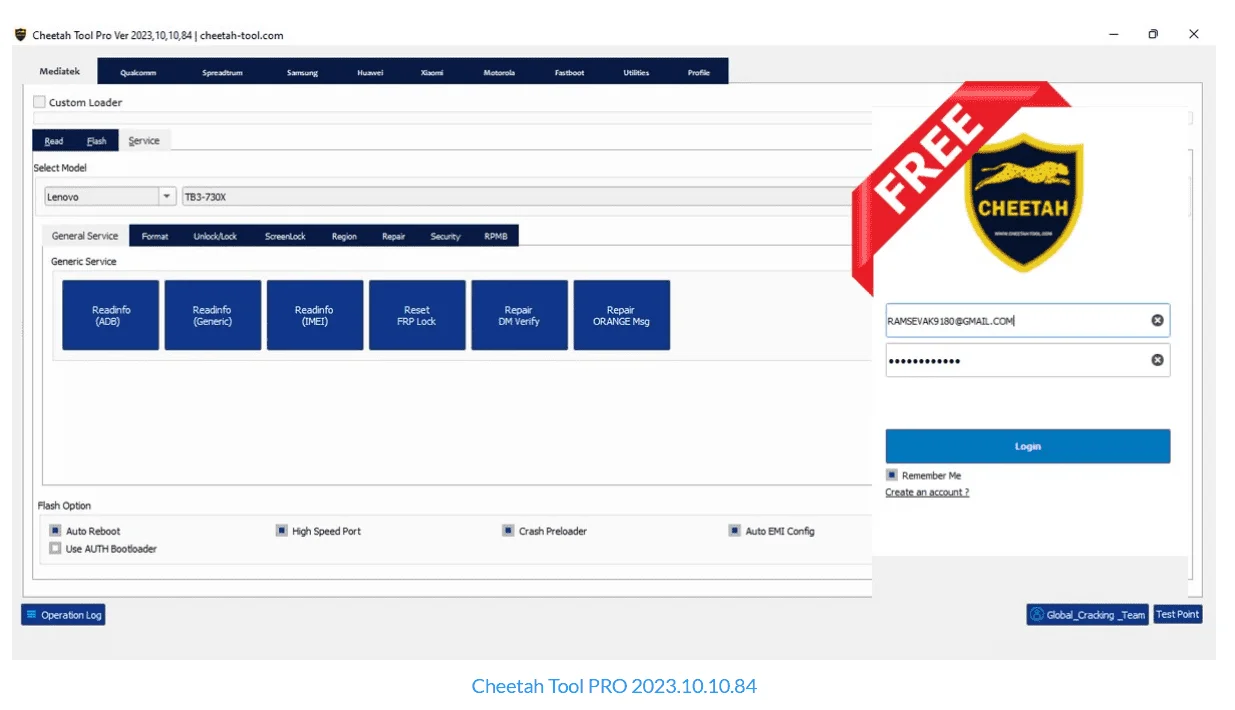Switch to the Motorola tab
Viewport: 1235px width, 710px height.
click(x=499, y=72)
